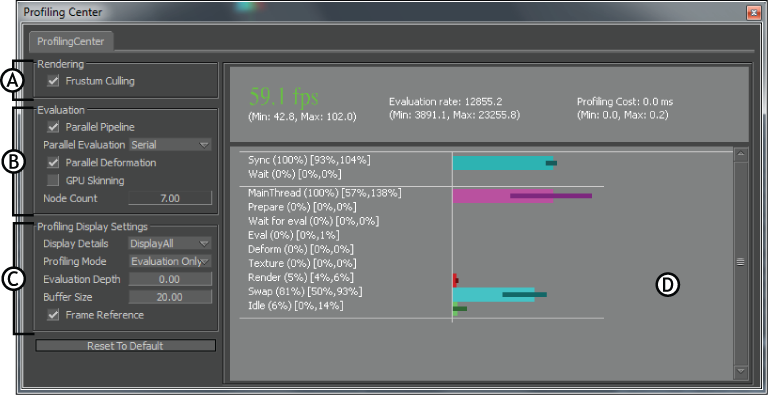Click the Profiling Cost (Min: 0.0, Max: 0.2) text
The width and height of the screenshot is (768, 395).
click(622, 115)
